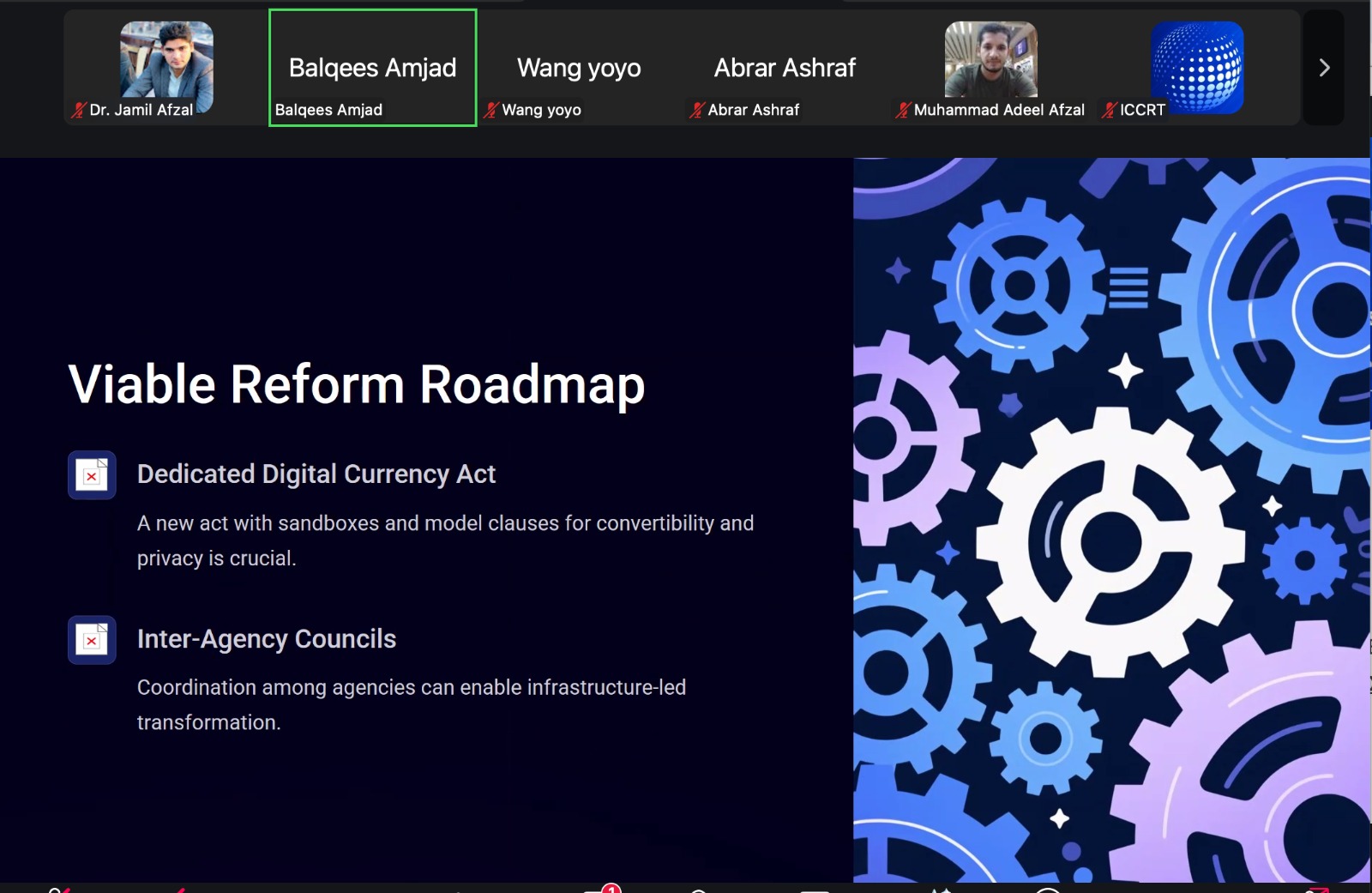Viewport: 1372px width, 893px height.
Task: Click Muhammad Adeel Afzal's muted microphone icon
Action: pyautogui.click(x=903, y=110)
